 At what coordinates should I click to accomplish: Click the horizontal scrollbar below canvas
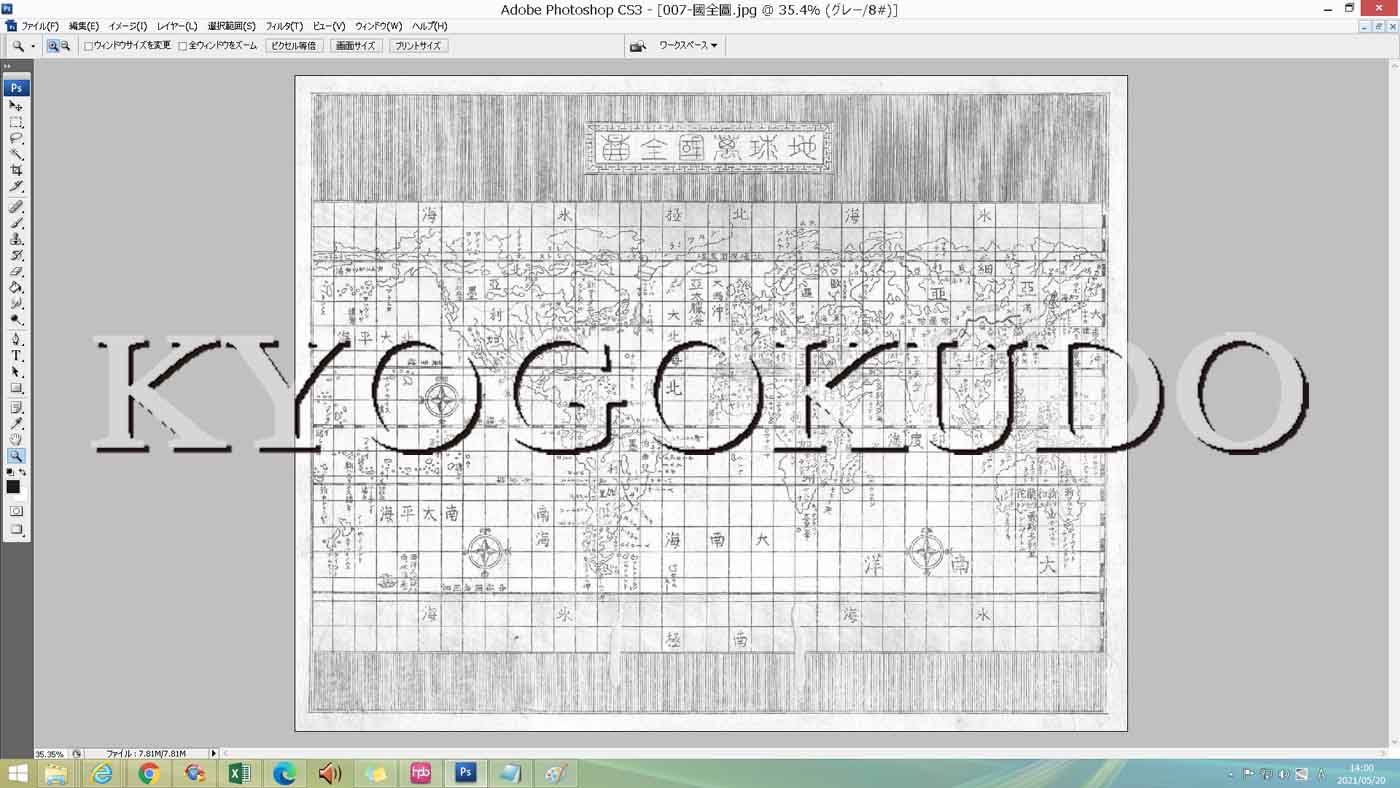pyautogui.click(x=804, y=753)
